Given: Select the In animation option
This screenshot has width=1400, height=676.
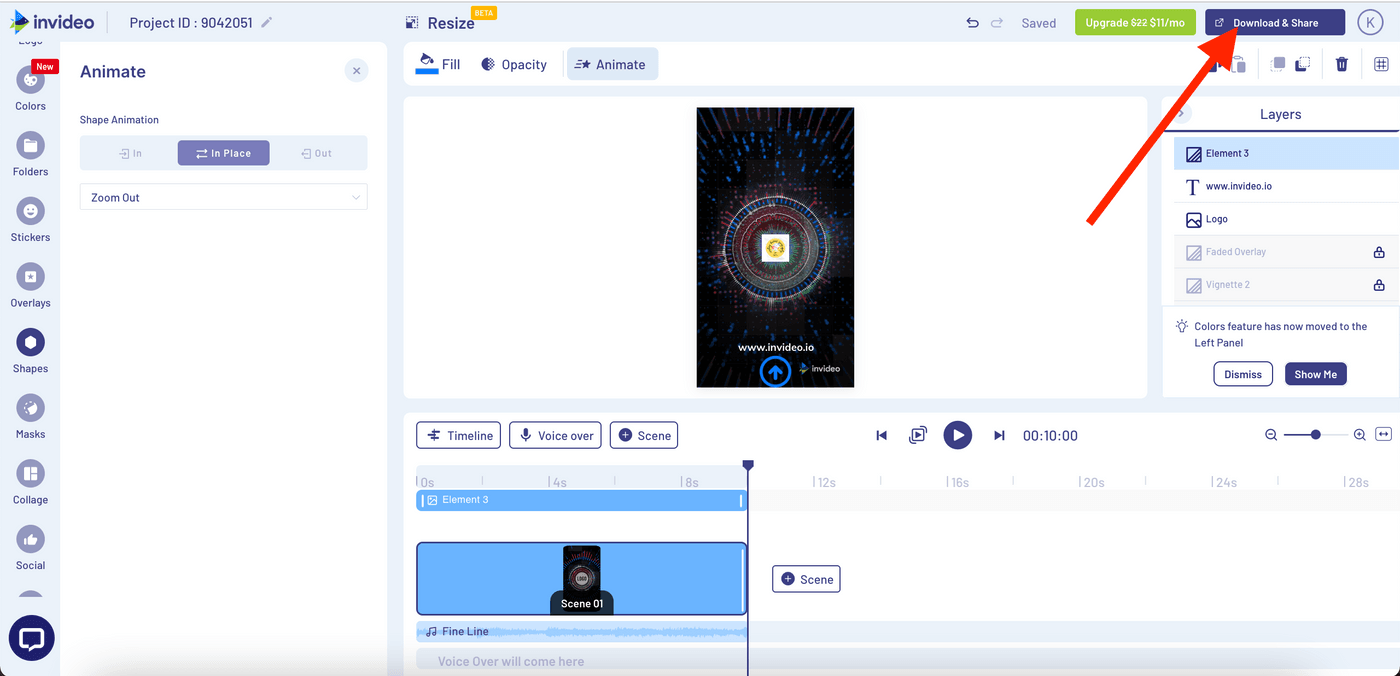Looking at the screenshot, I should point(130,153).
